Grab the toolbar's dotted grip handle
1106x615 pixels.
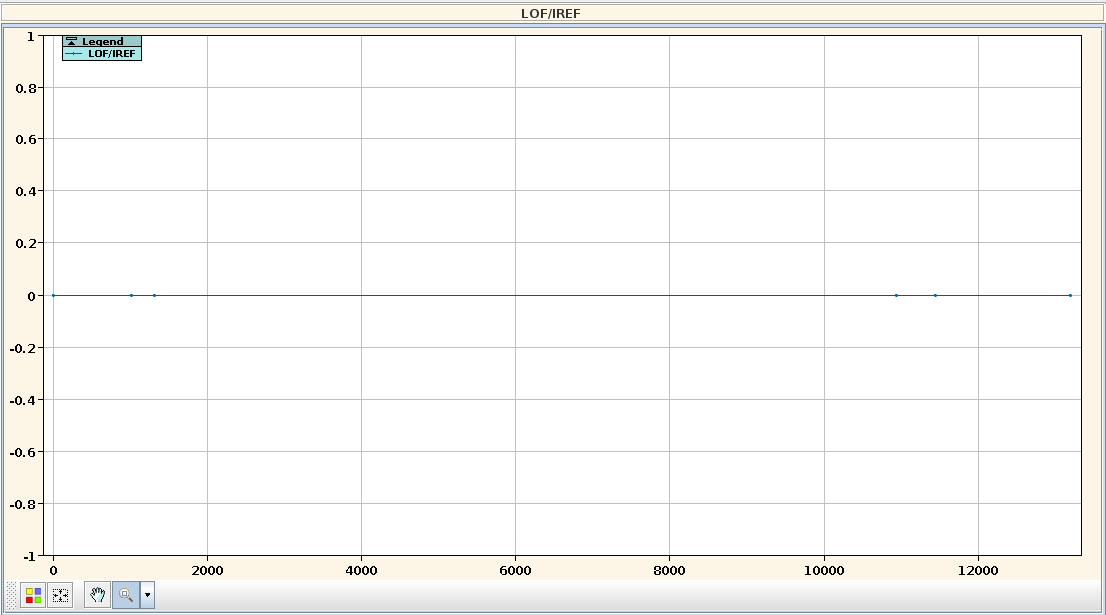click(12, 595)
